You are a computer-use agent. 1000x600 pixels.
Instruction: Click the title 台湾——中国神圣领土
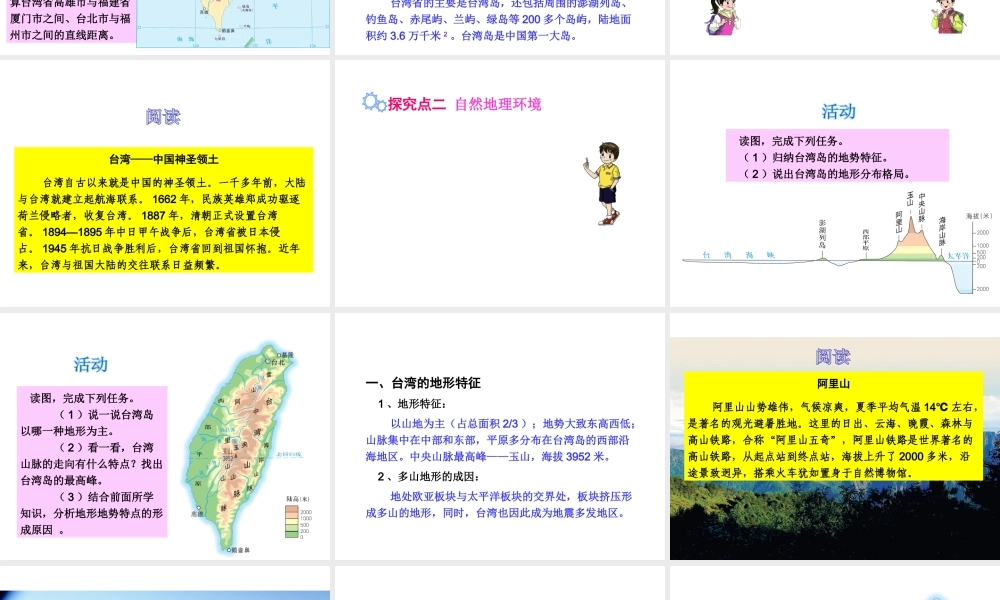(x=163, y=159)
